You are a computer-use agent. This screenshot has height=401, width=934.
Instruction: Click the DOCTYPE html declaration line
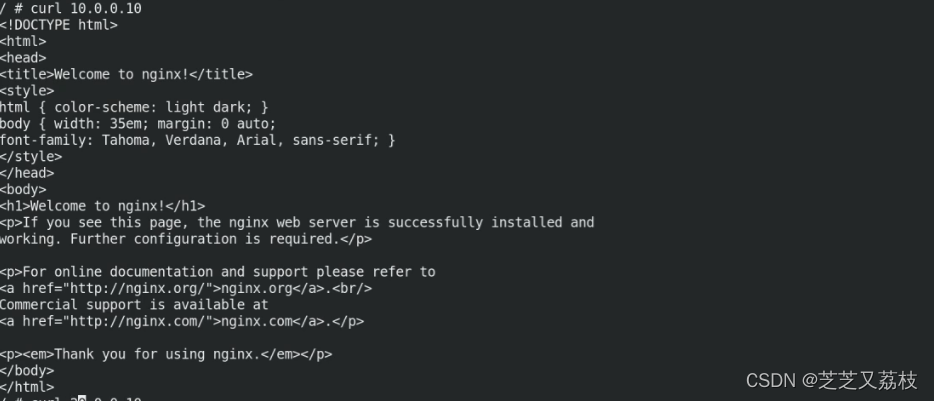[59, 25]
